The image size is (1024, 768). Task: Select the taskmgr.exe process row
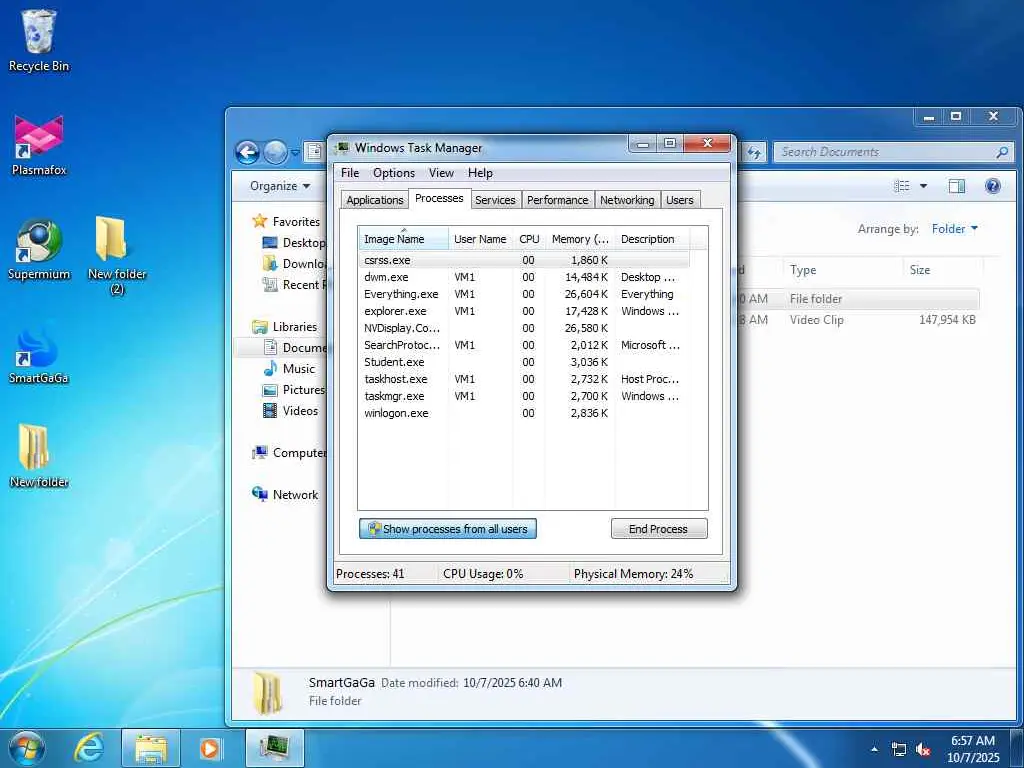click(x=524, y=396)
